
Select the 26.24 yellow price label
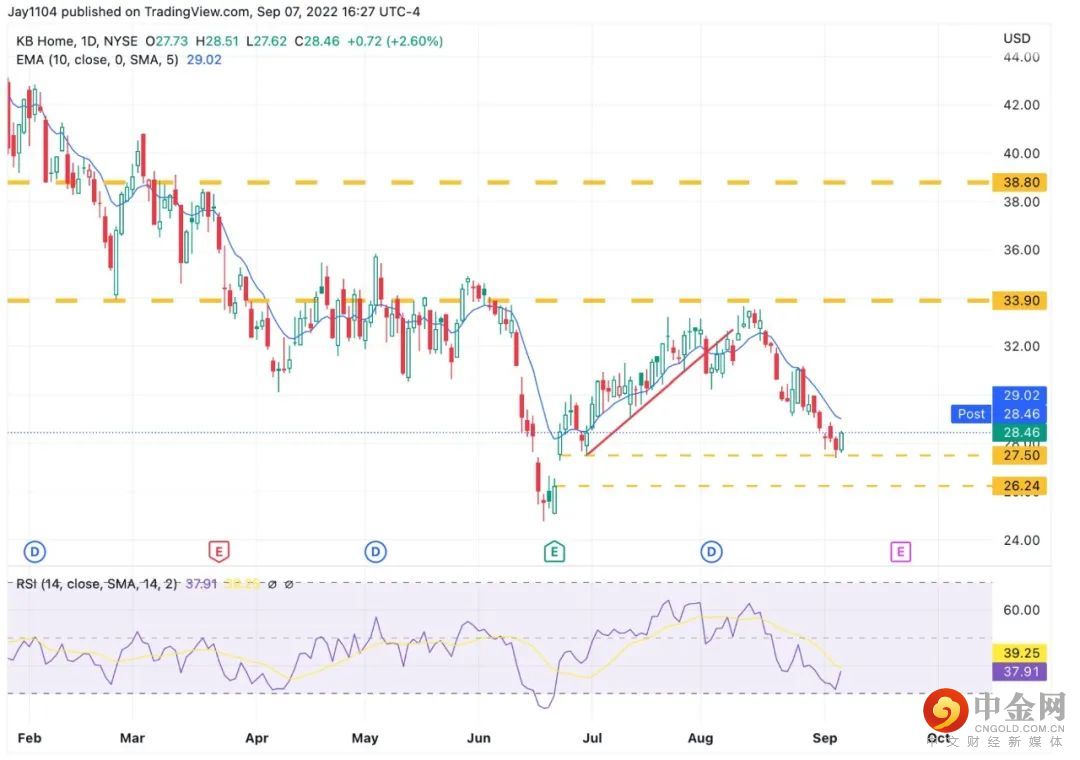(x=1020, y=486)
